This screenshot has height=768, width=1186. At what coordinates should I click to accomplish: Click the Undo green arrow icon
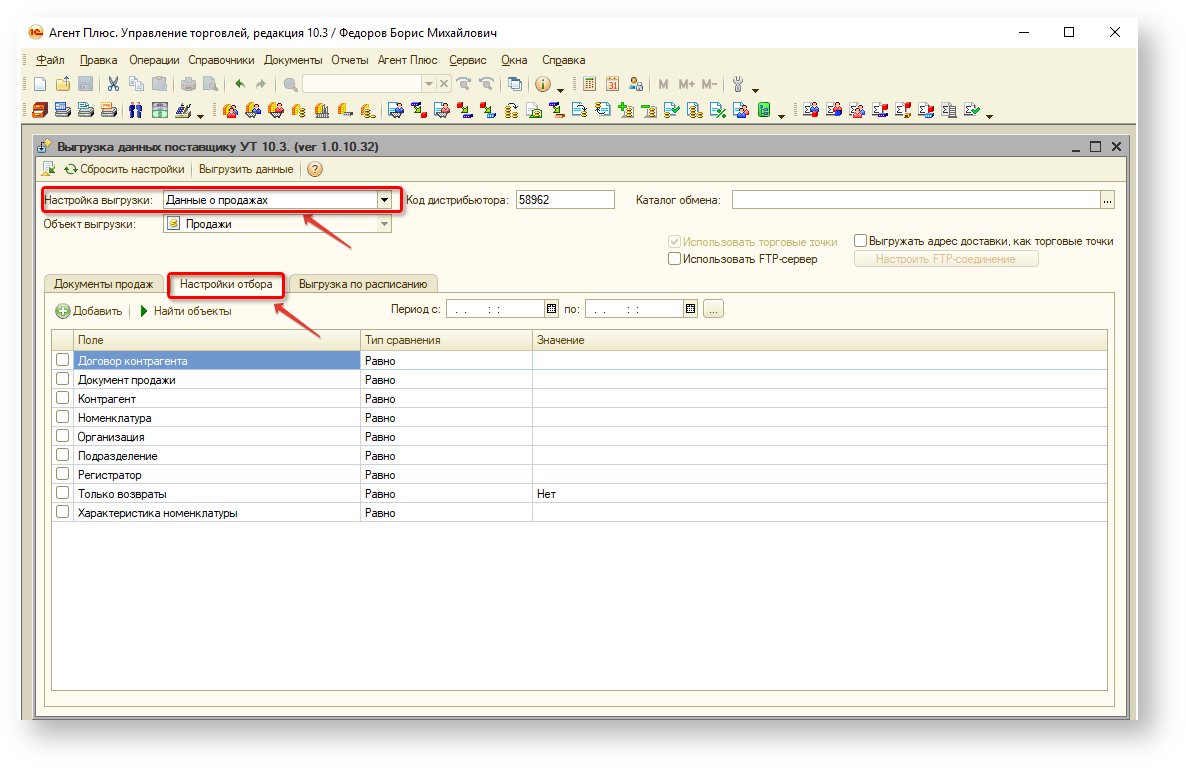(x=240, y=84)
